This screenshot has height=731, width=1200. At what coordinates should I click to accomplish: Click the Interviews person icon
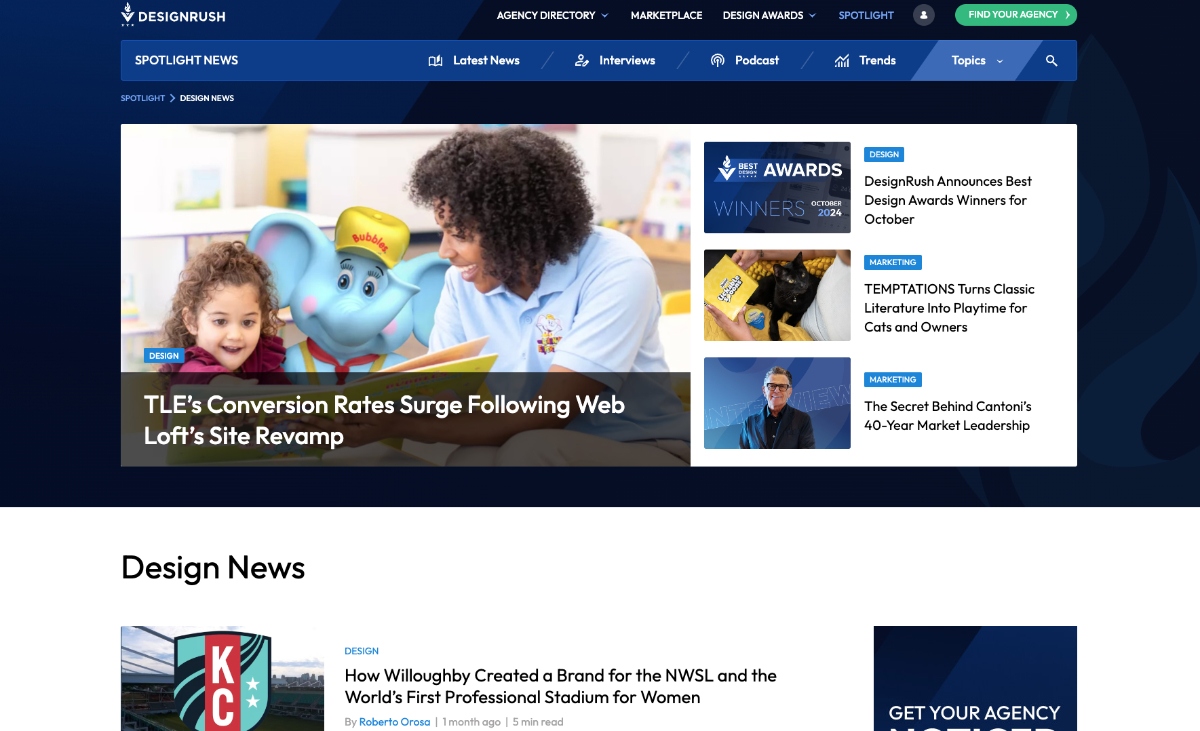[x=582, y=61]
